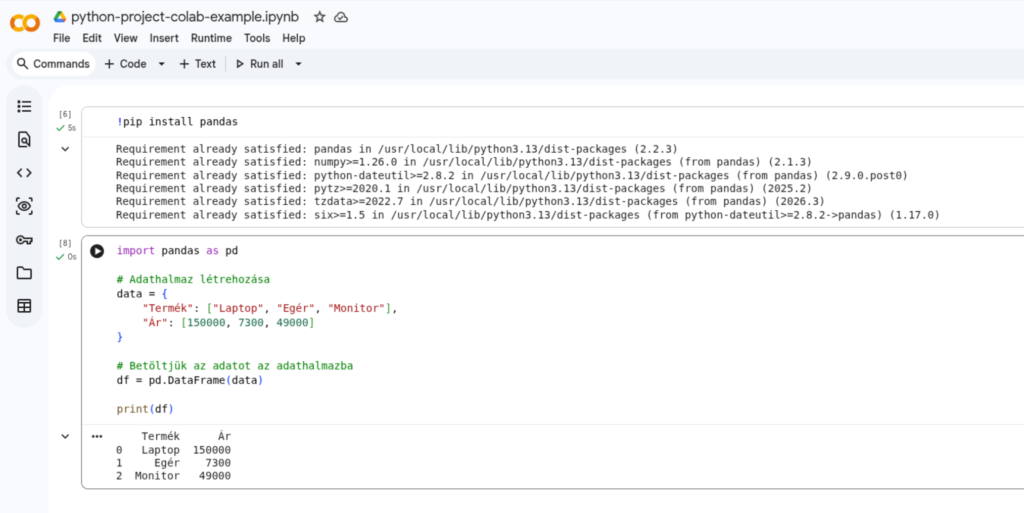Click output row '2 Monitor 49000'
Viewport: 1024px width, 513px height.
pyautogui.click(x=174, y=476)
